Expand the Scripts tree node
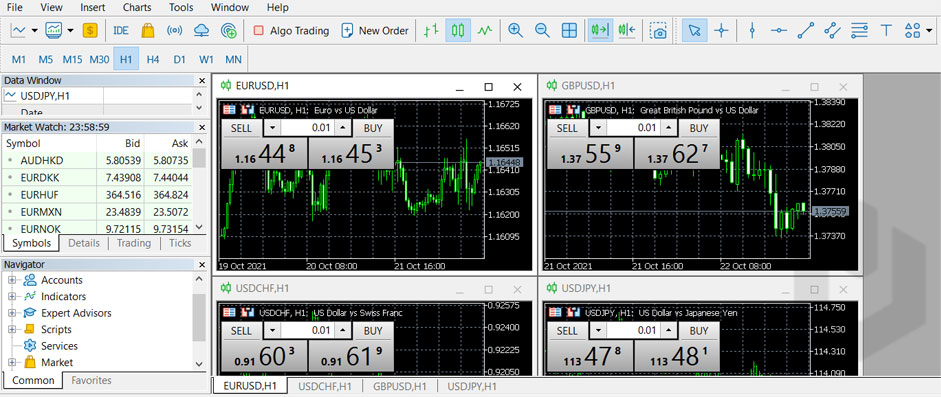The image size is (941, 397). tap(11, 329)
